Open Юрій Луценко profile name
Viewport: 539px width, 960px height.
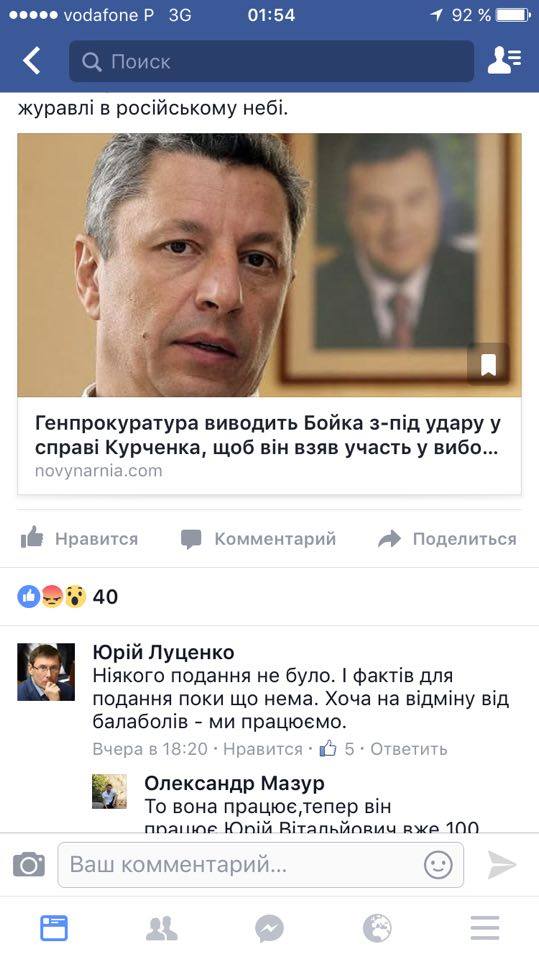(x=163, y=652)
